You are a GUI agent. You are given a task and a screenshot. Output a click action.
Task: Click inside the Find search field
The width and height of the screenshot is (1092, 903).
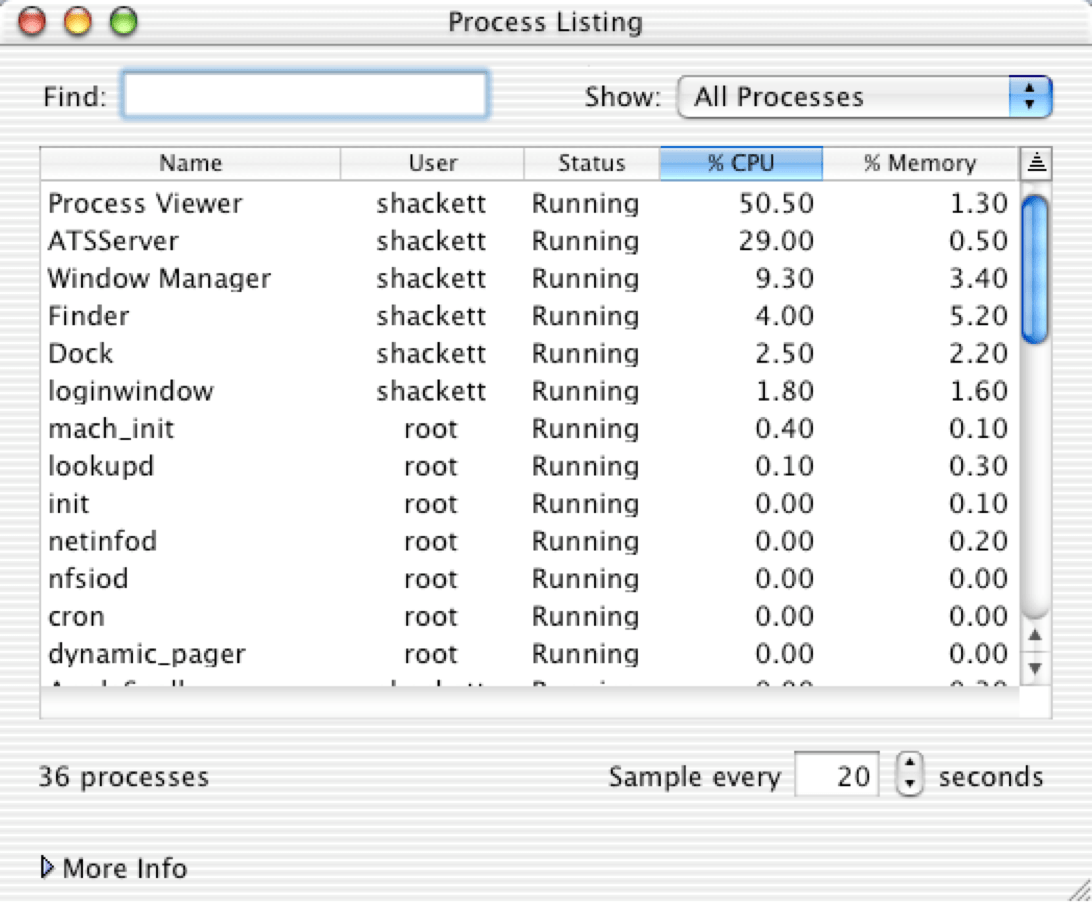(x=305, y=97)
